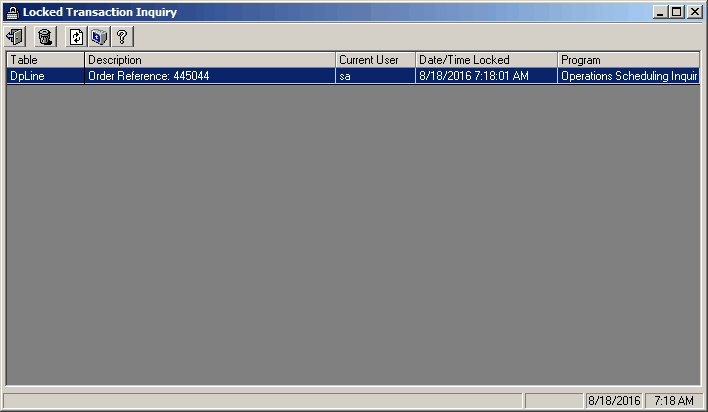Image resolution: width=708 pixels, height=412 pixels.
Task: Click the Exit door icon in the toolbar
Action: pyautogui.click(x=15, y=37)
